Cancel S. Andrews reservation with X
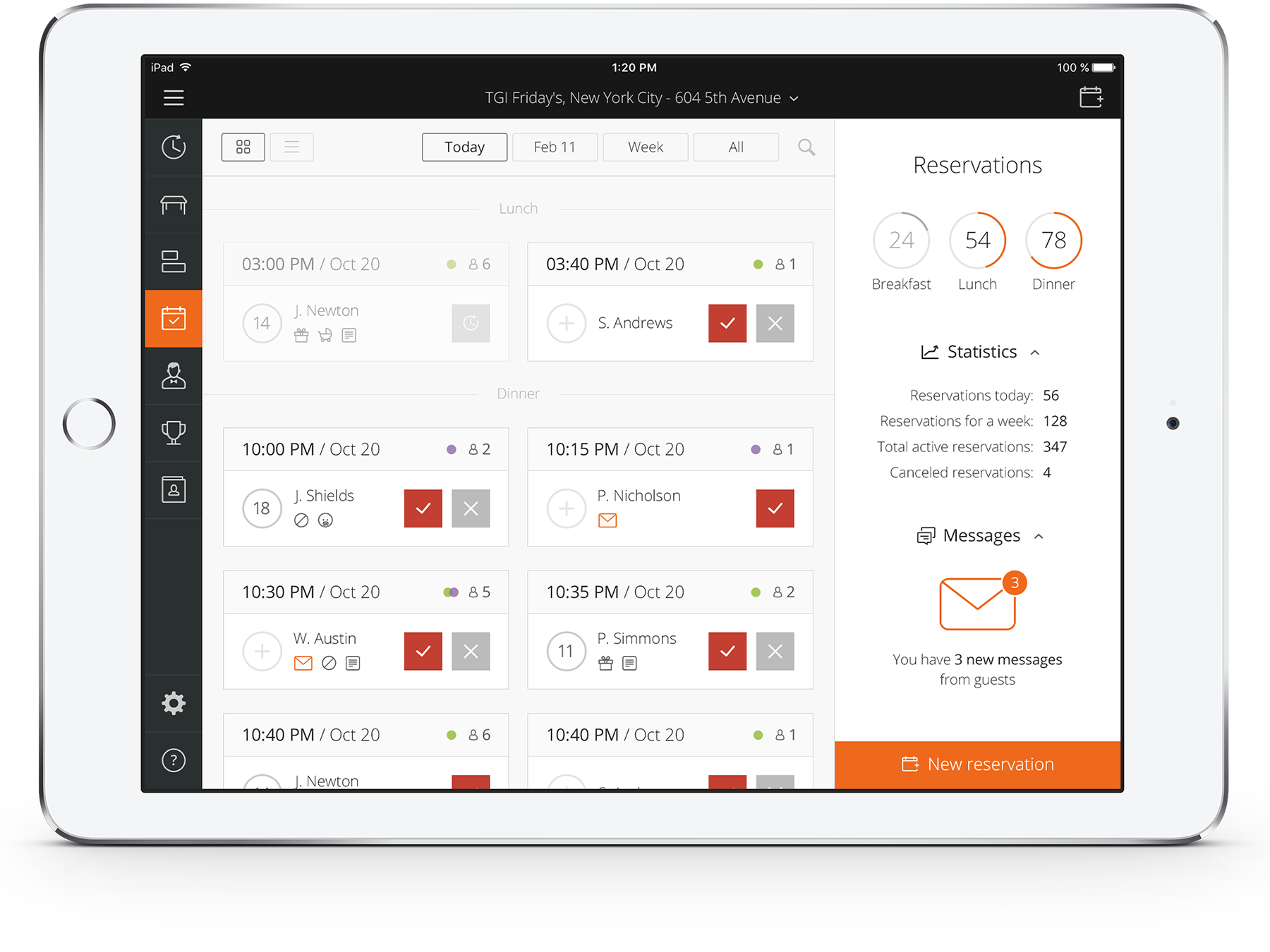Screen dimensions: 1270x952 pyautogui.click(x=775, y=323)
